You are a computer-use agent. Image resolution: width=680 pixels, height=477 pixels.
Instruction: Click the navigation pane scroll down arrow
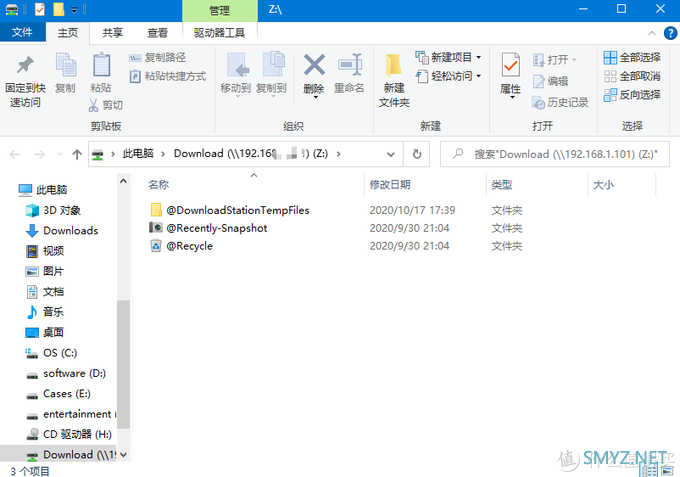click(124, 454)
